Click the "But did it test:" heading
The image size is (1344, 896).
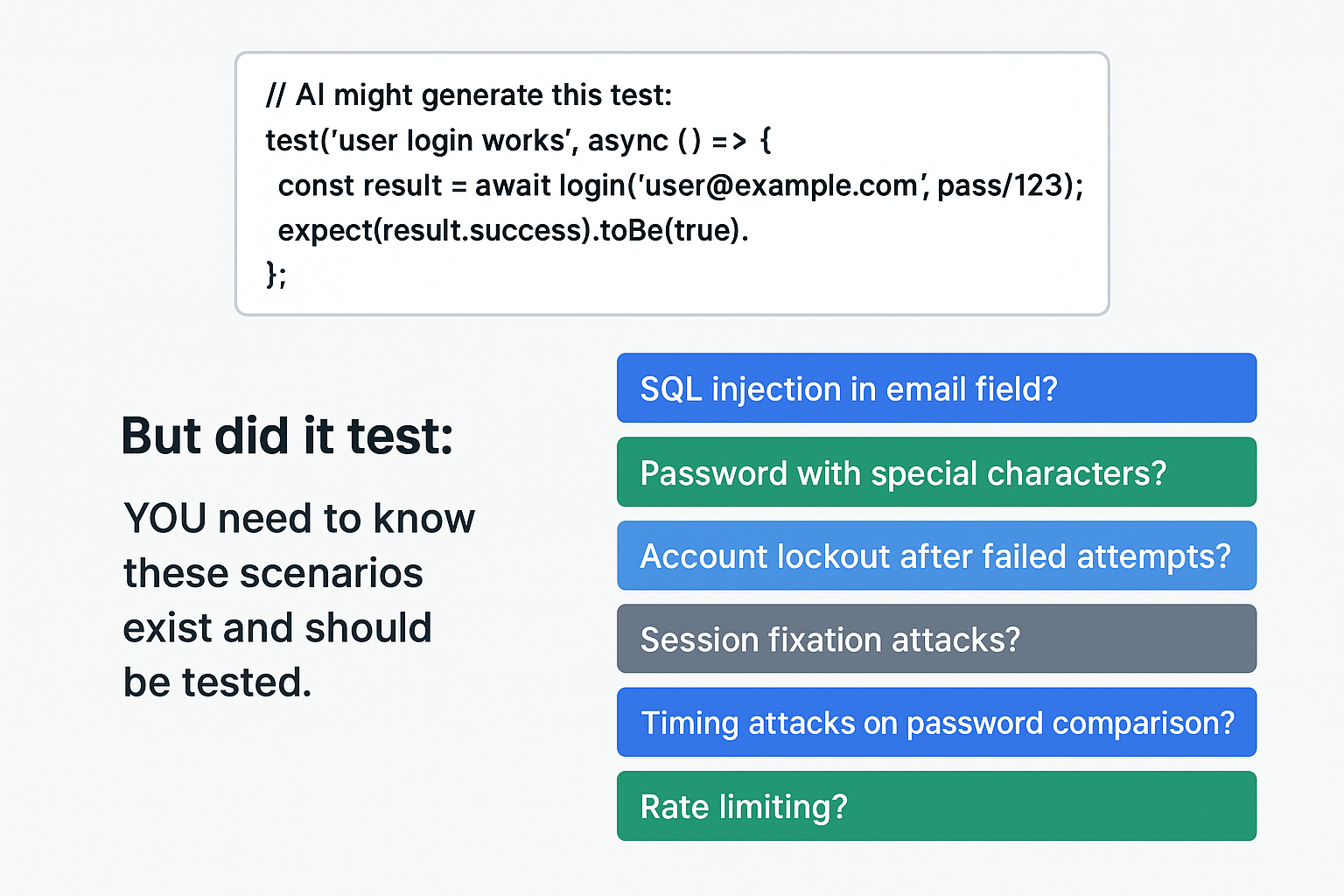(287, 436)
